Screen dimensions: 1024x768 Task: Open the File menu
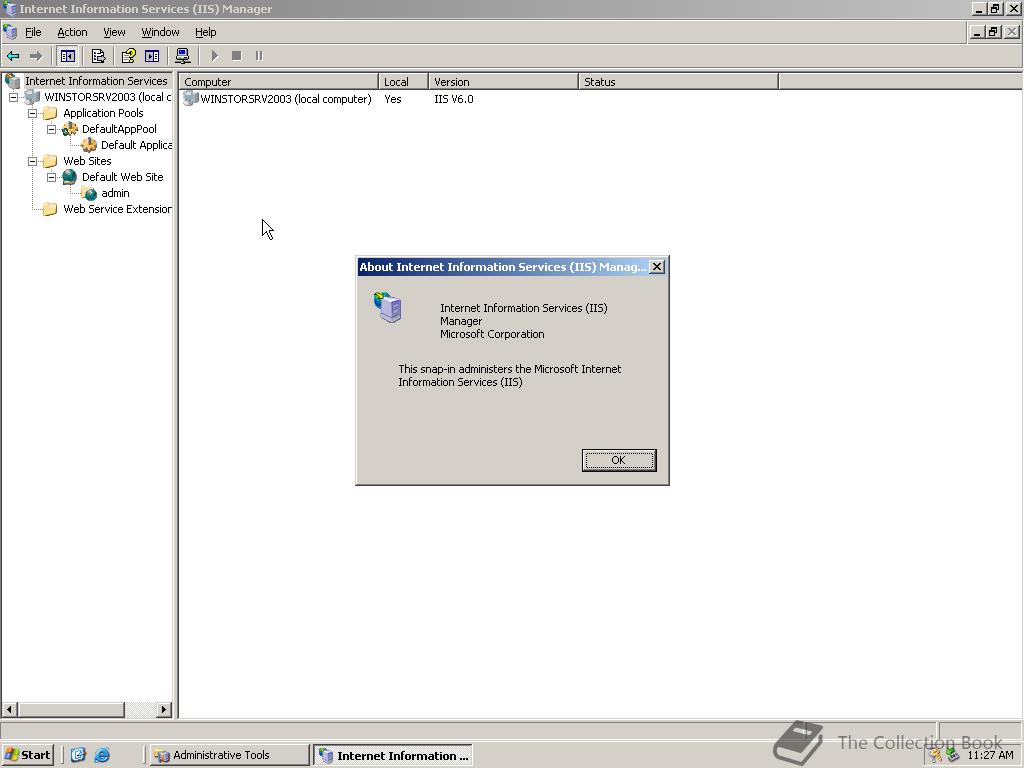[x=33, y=32]
